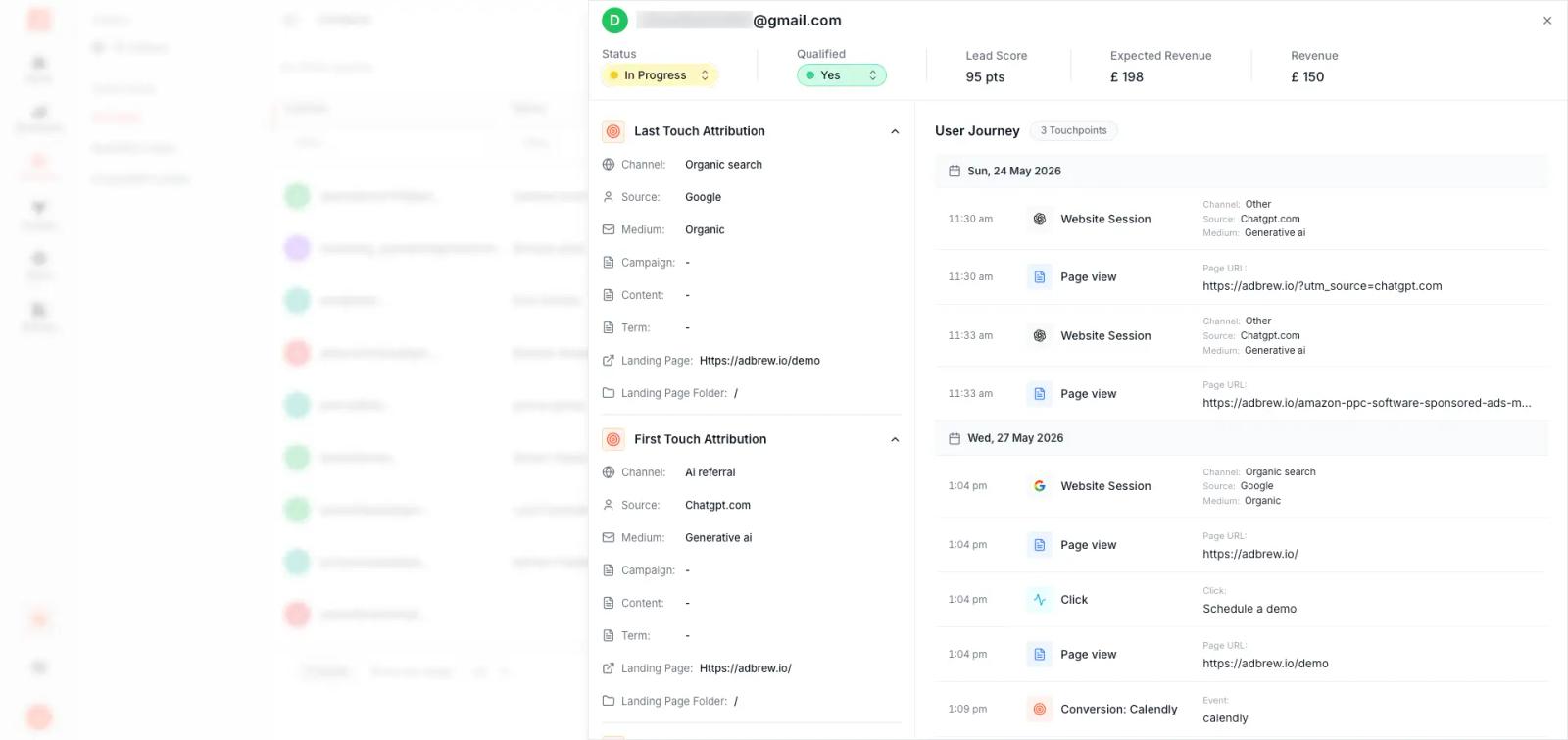1568x740 pixels.
Task: Open the Last Touch landing page Https://adbrew.io/demo
Action: 759,361
